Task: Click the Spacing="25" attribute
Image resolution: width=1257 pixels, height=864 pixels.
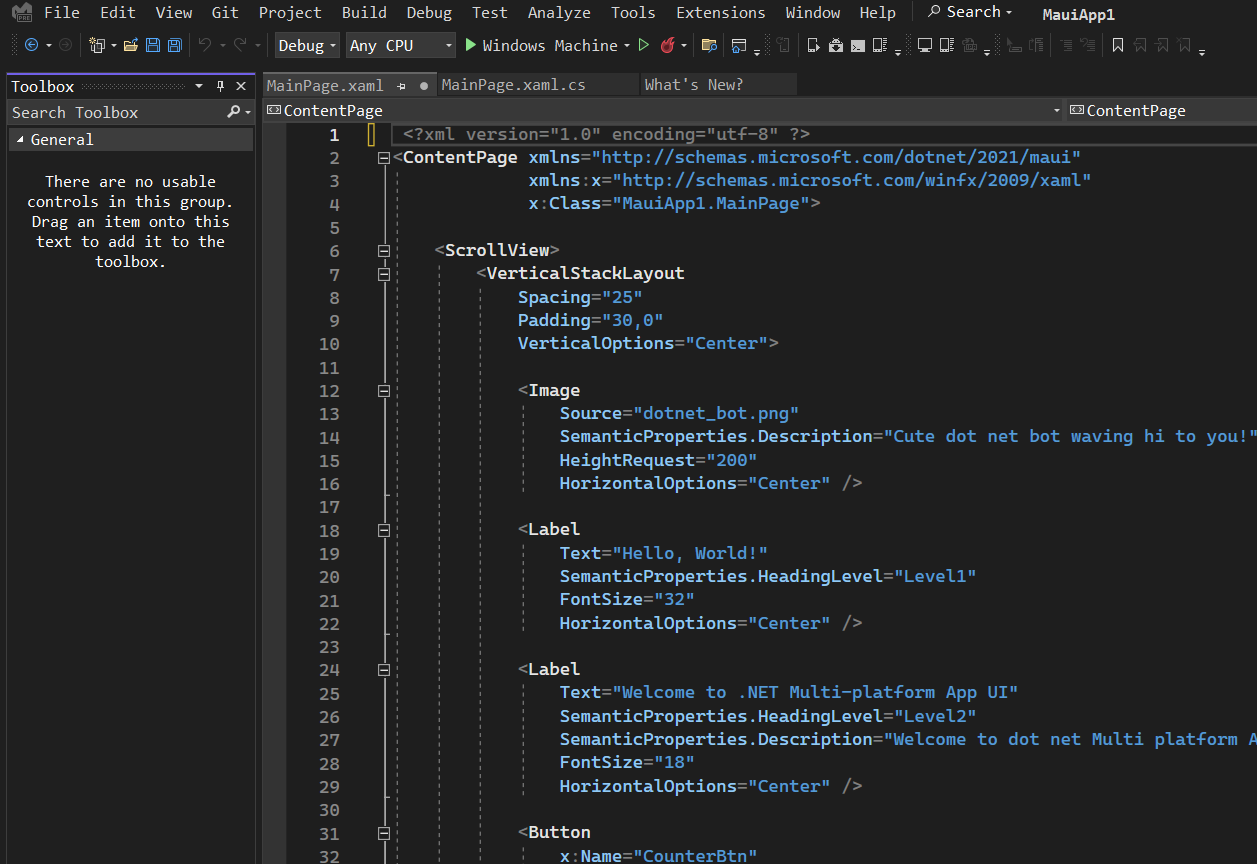Action: click(x=580, y=298)
